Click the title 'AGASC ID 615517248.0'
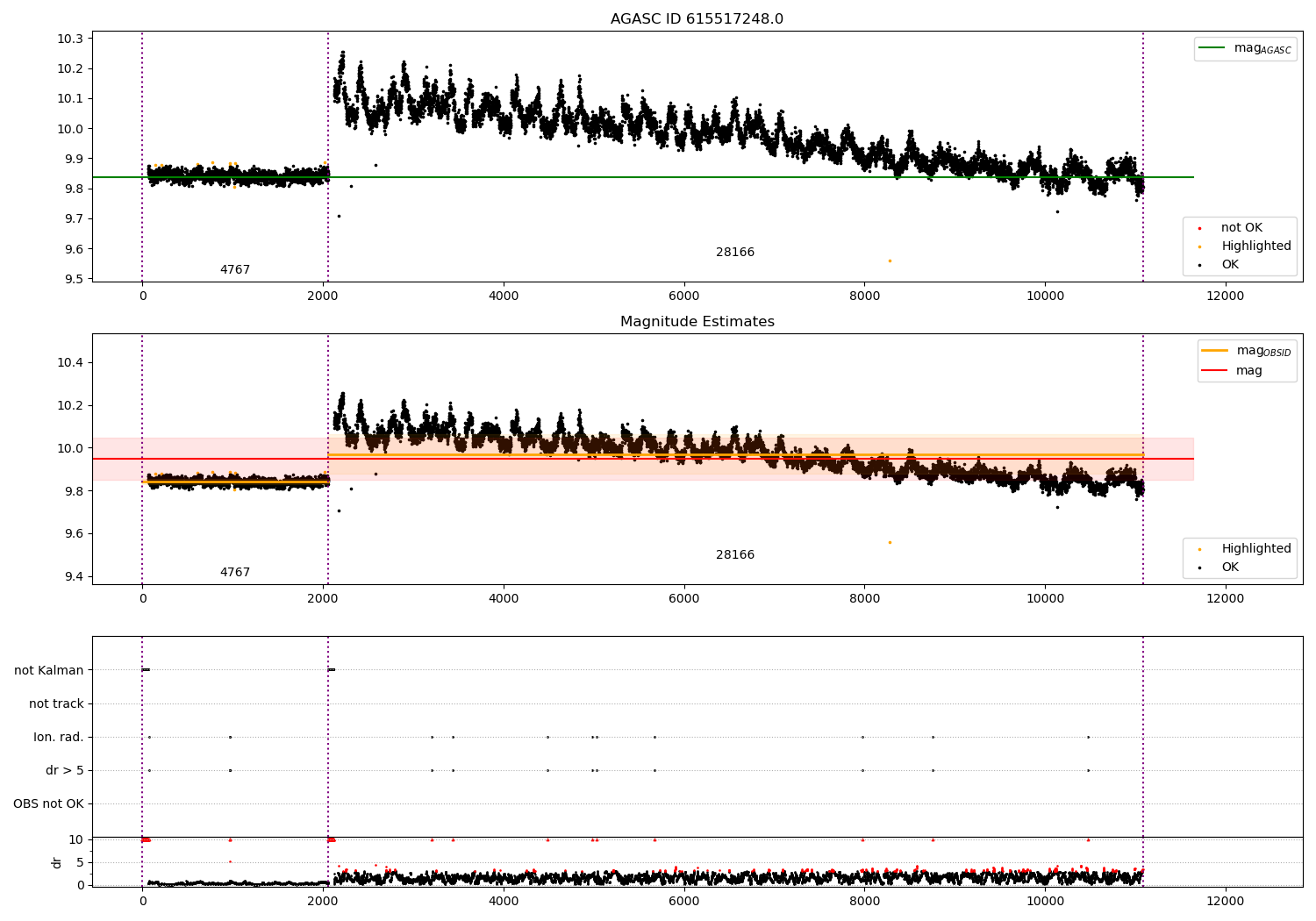This screenshot has height=921, width=1316. click(697, 19)
